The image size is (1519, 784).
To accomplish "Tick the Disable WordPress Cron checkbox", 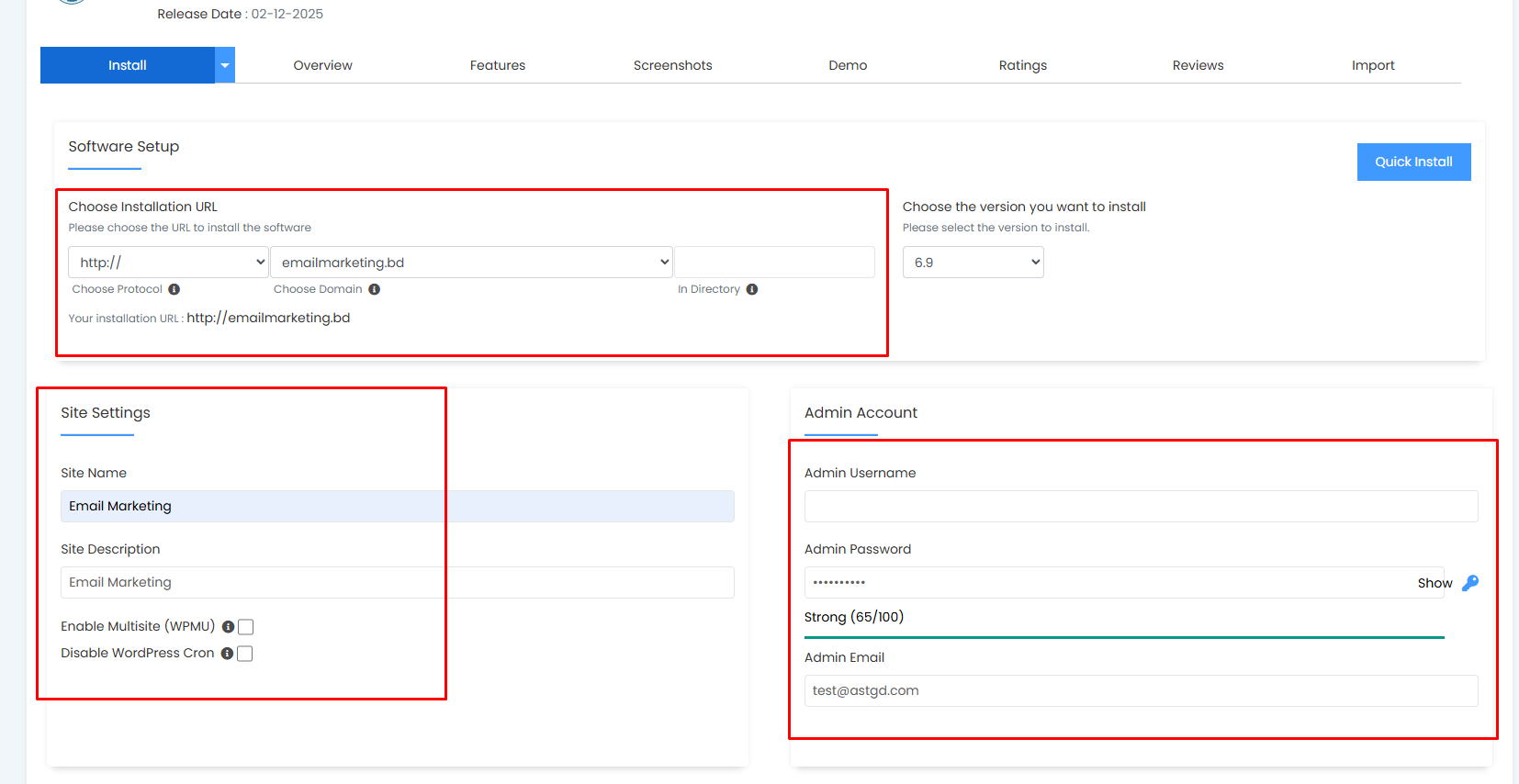I will (x=245, y=654).
